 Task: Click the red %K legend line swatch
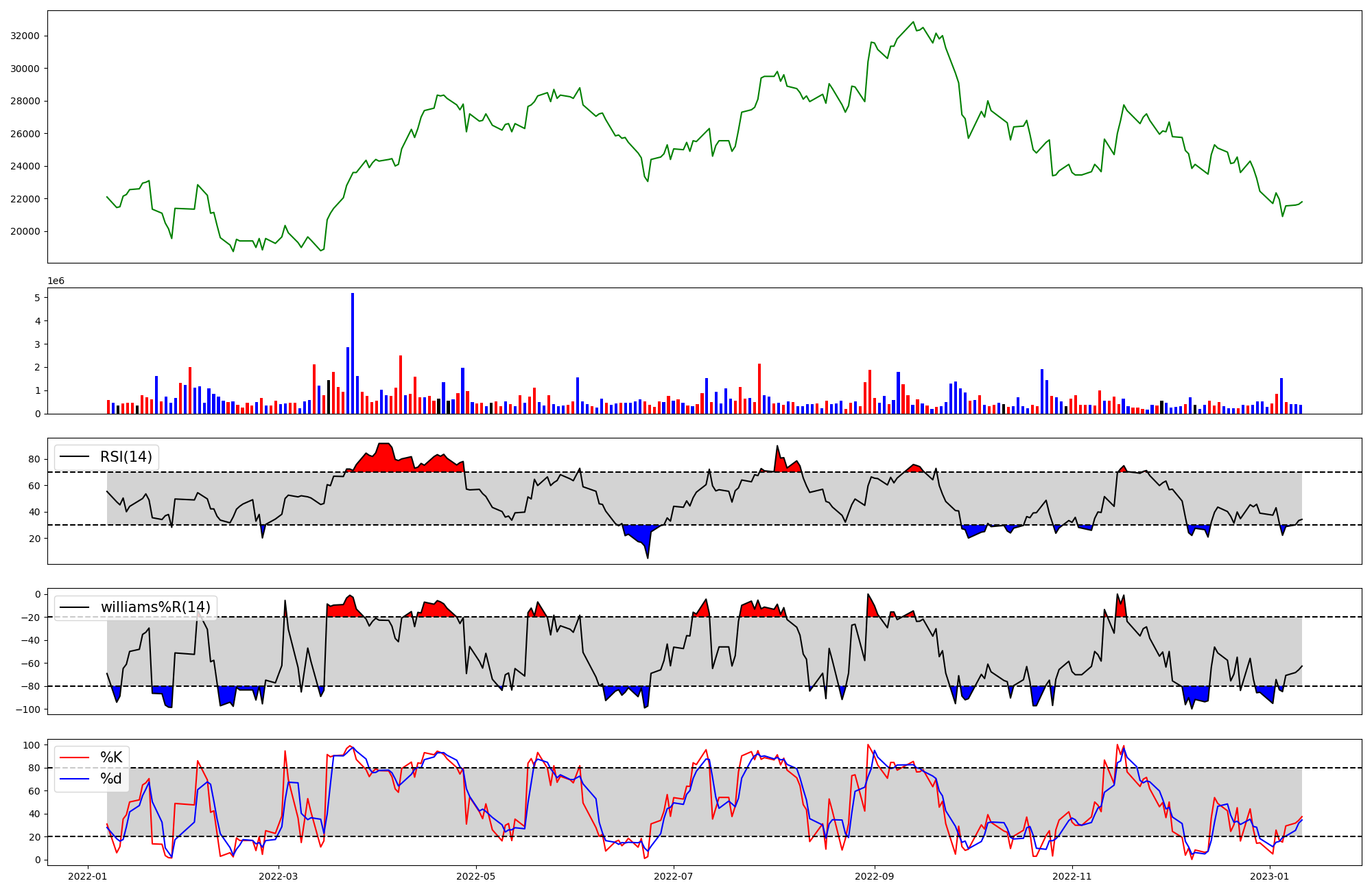pyautogui.click(x=75, y=758)
